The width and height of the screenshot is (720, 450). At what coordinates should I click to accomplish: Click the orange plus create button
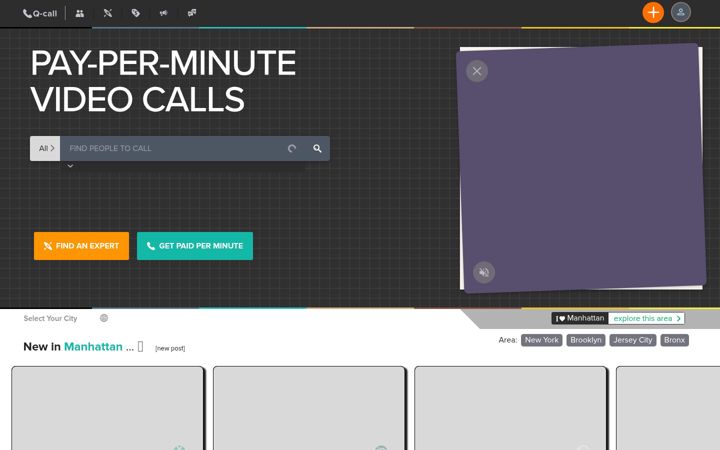[653, 12]
